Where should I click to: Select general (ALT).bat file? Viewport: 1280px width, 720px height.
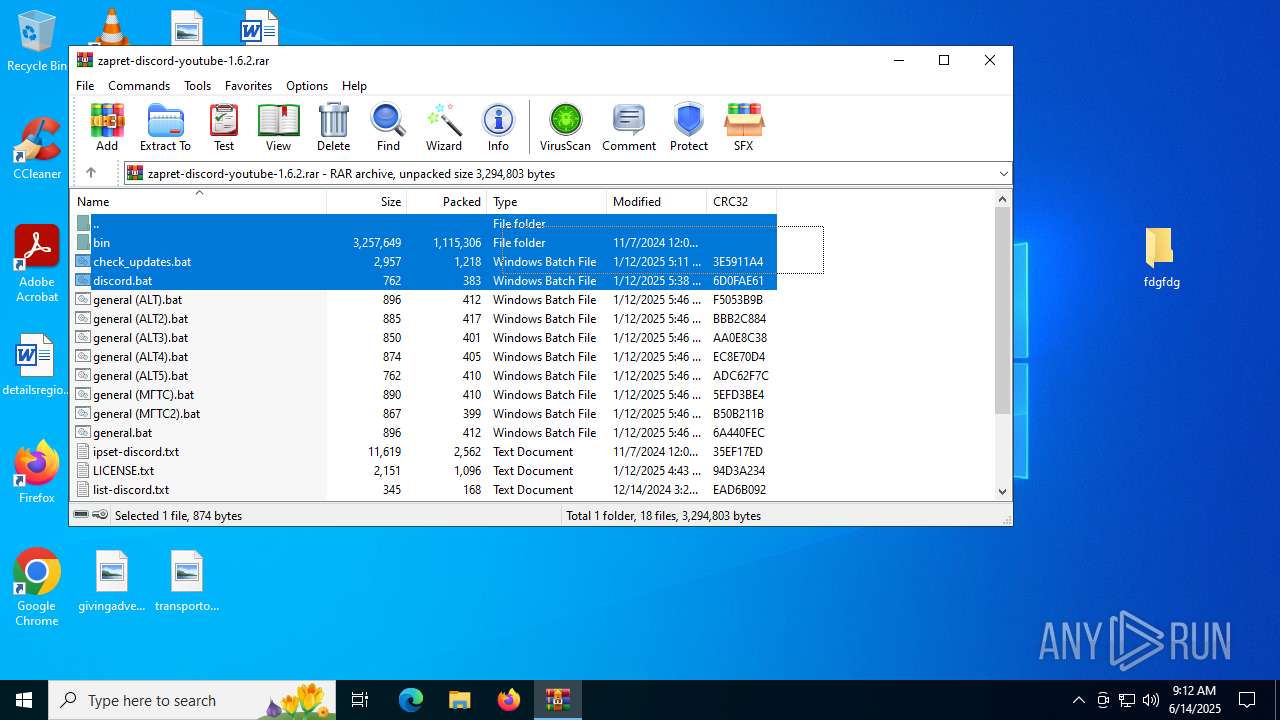(424, 300)
